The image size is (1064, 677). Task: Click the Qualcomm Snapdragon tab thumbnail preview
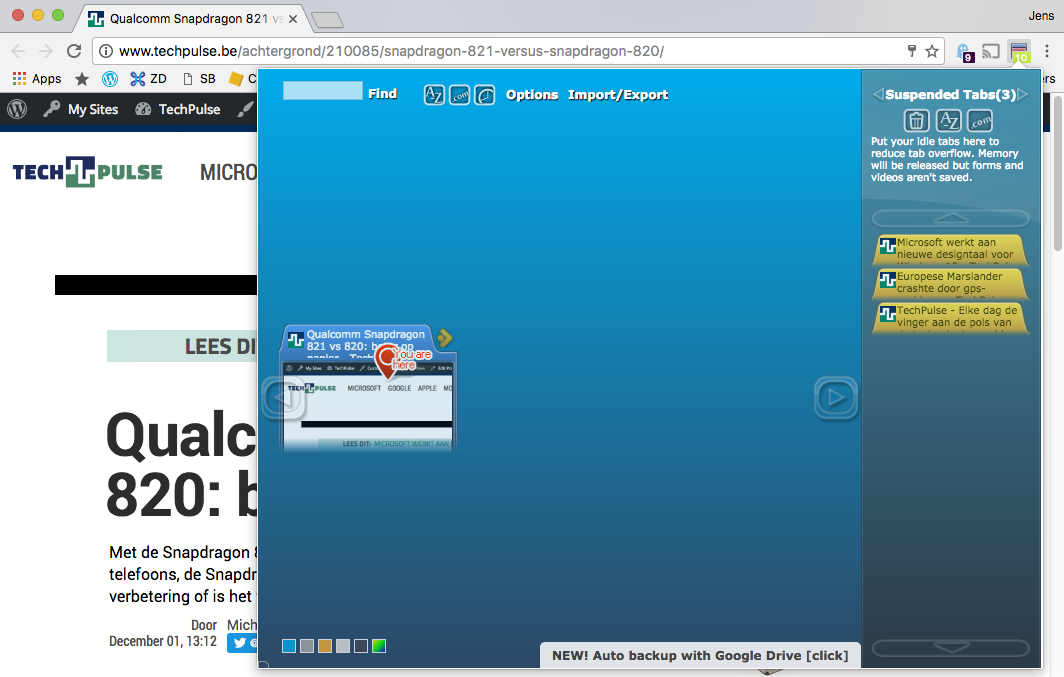[368, 406]
